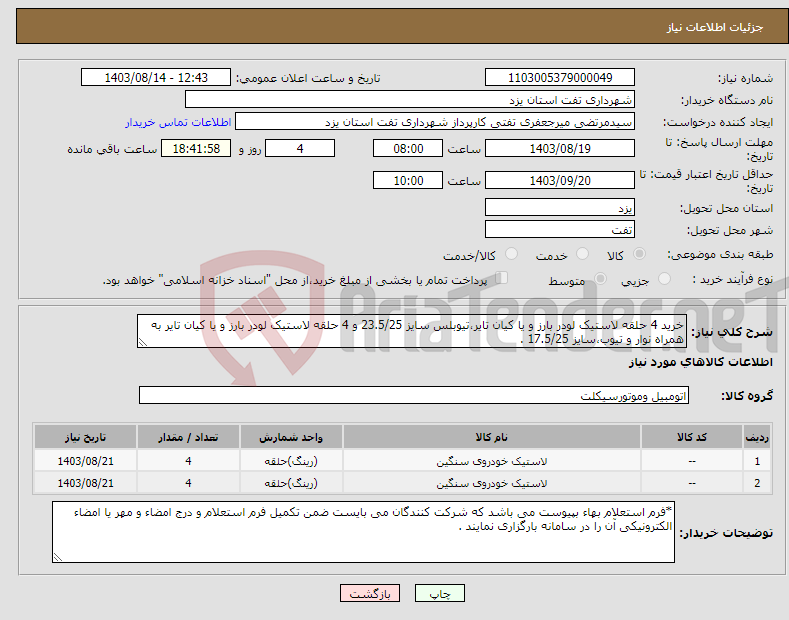Screen dimensions: 789x620
Task: Click the شرح کلی نیاز description textarea
Action: pyautogui.click(x=412, y=331)
